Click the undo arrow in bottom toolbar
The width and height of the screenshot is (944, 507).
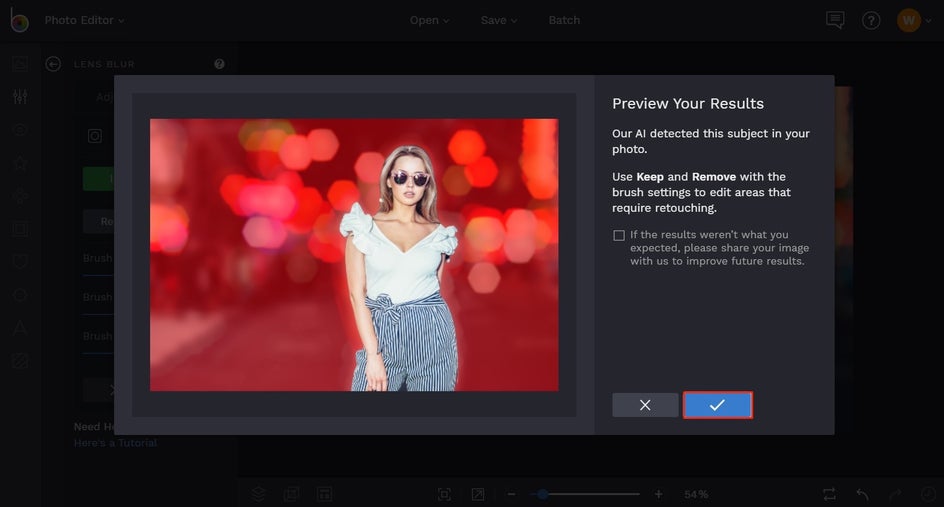[x=862, y=494]
